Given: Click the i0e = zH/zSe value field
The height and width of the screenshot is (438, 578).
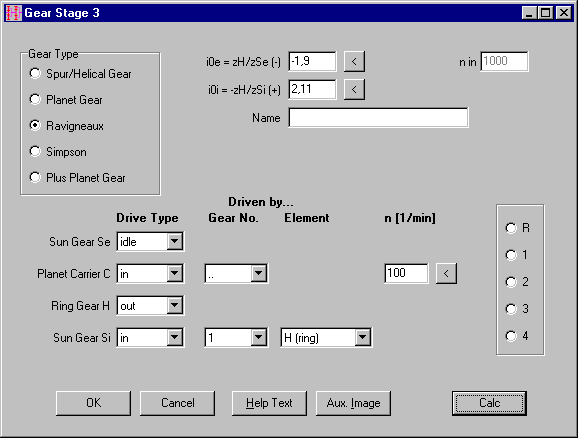Looking at the screenshot, I should point(312,61).
